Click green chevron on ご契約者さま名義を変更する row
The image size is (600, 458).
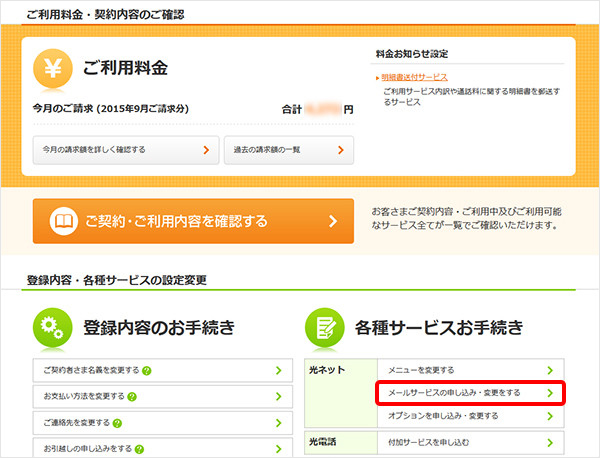[279, 370]
